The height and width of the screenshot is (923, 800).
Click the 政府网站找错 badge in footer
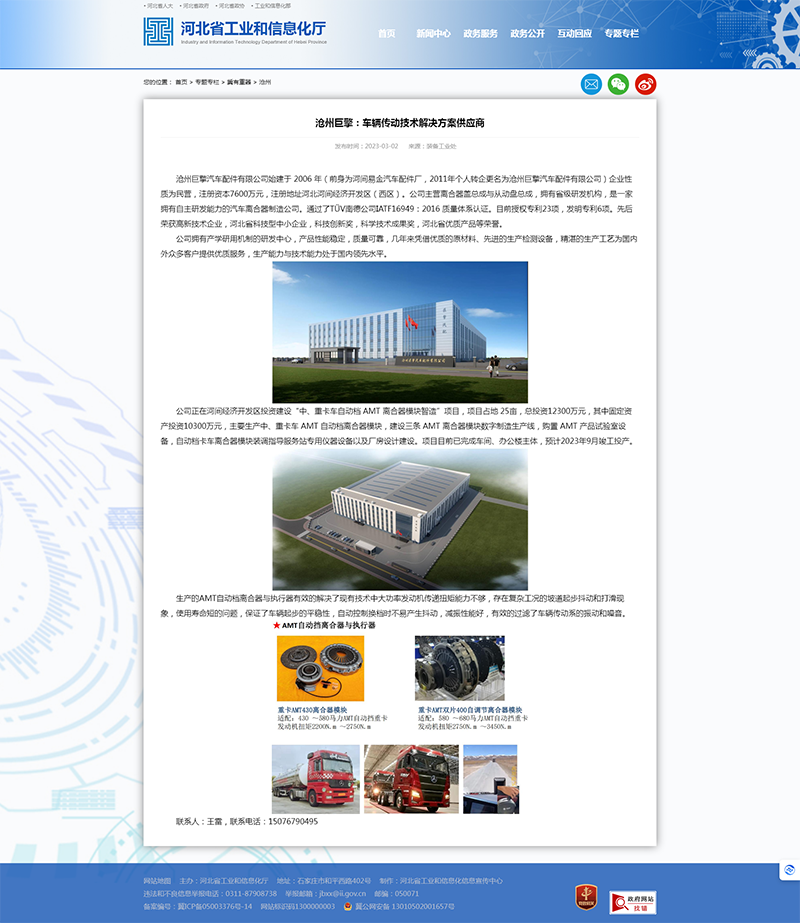point(633,902)
